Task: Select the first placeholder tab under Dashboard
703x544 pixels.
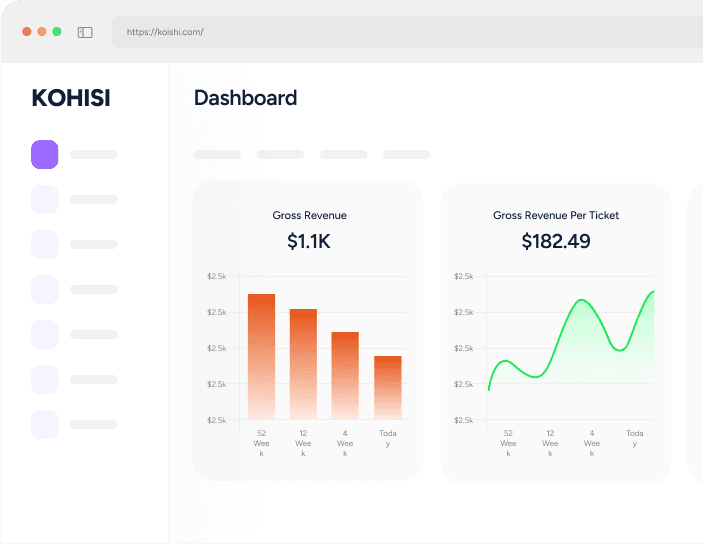Action: (217, 155)
